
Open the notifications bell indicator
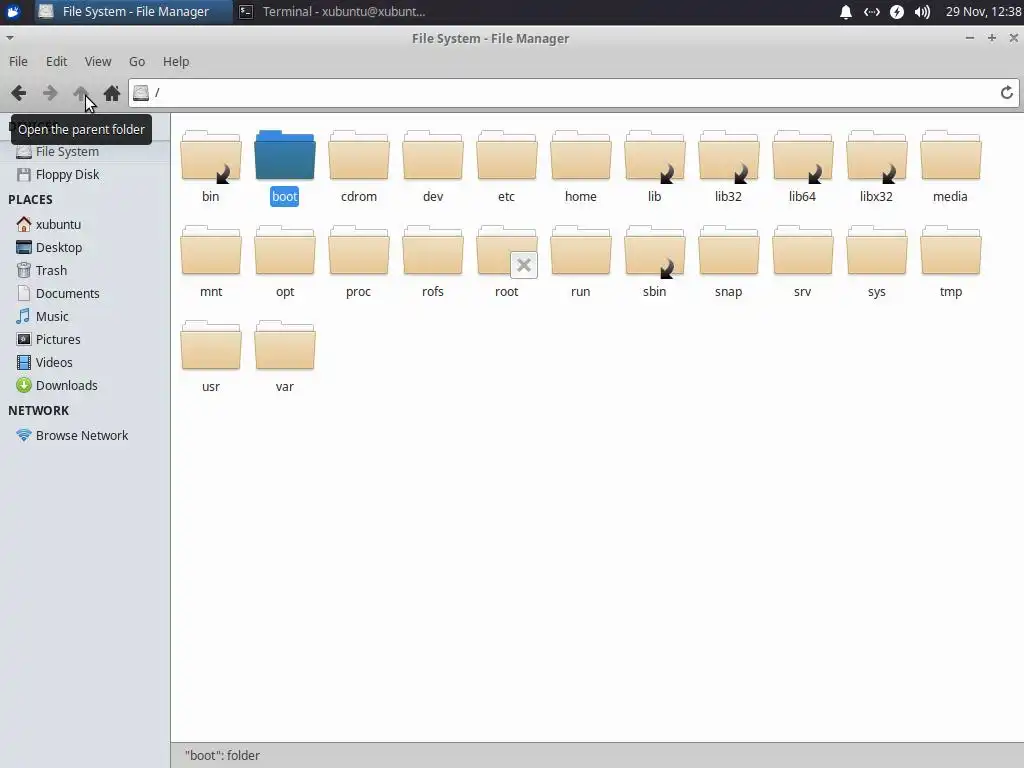tap(846, 12)
